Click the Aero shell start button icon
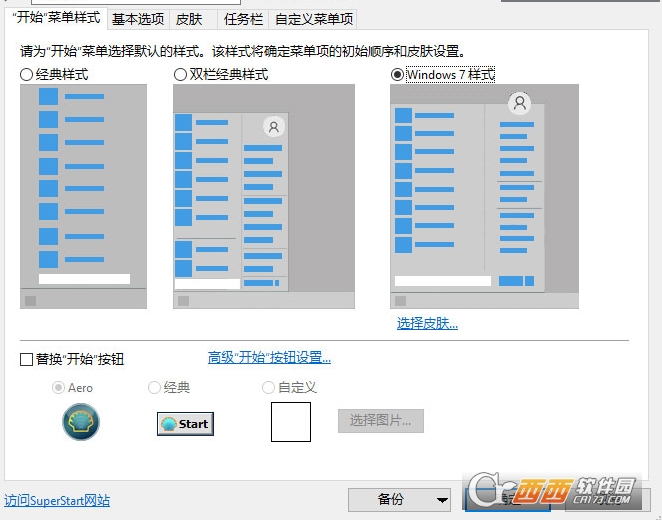Image resolution: width=662 pixels, height=520 pixels. (81, 422)
